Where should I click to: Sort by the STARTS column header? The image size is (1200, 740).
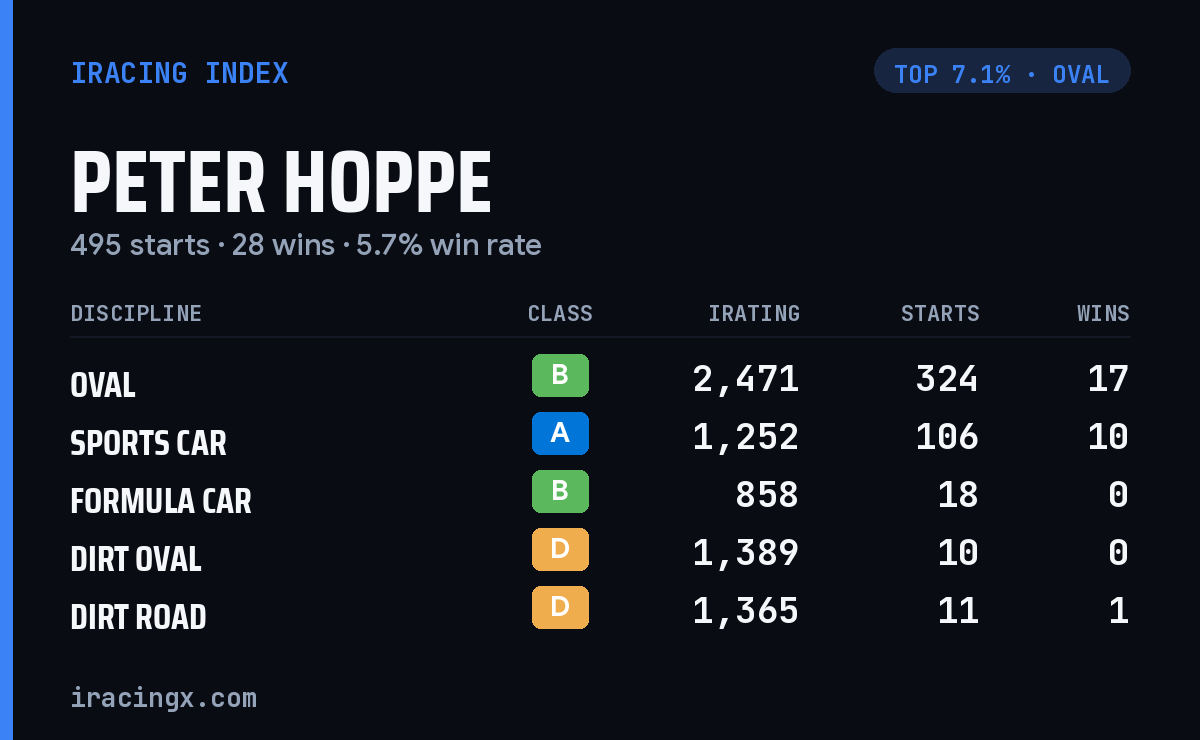pos(940,314)
